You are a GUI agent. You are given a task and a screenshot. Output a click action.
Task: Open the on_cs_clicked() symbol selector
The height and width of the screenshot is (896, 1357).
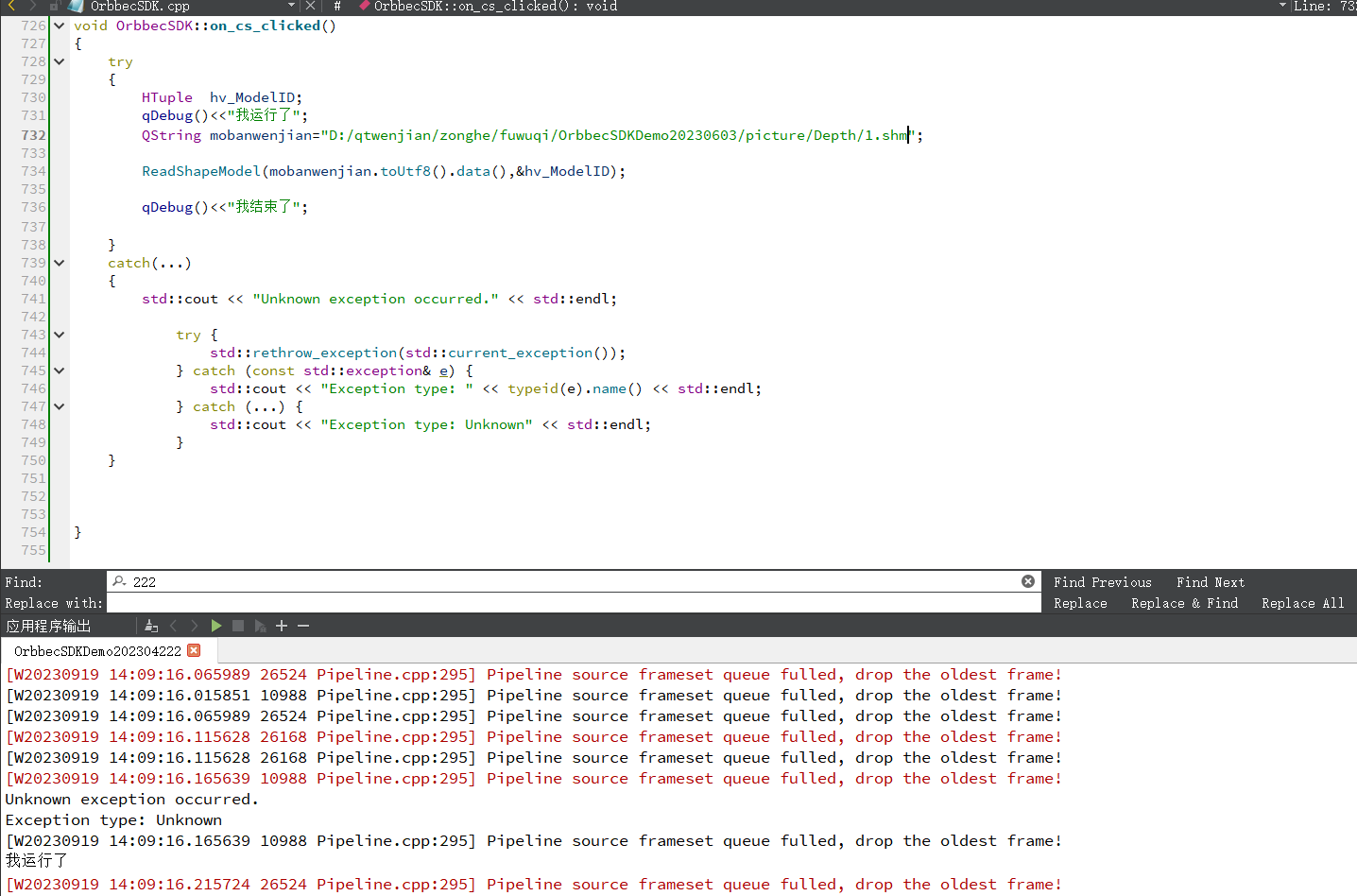pyautogui.click(x=495, y=6)
